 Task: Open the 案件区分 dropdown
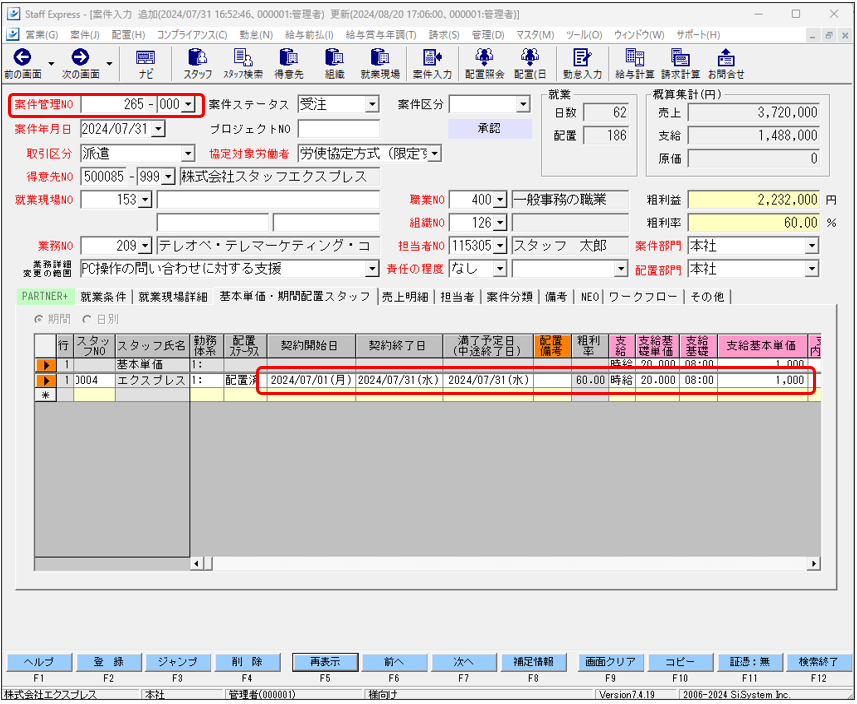(523, 104)
